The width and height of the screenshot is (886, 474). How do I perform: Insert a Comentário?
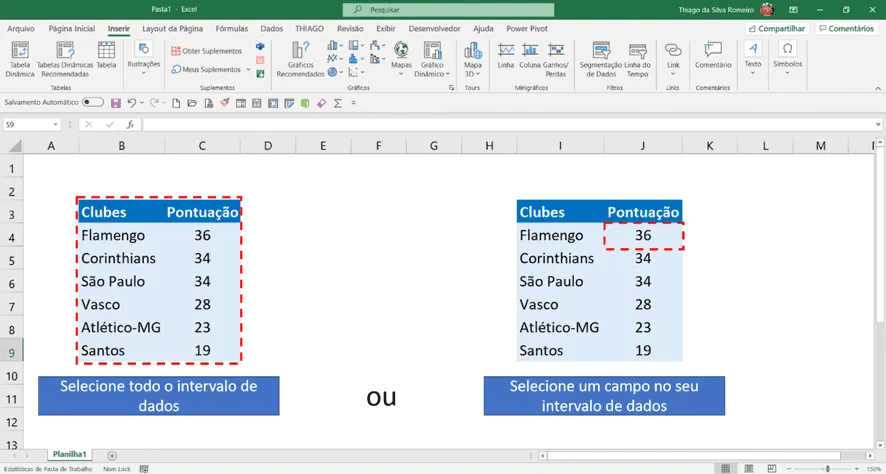713,55
